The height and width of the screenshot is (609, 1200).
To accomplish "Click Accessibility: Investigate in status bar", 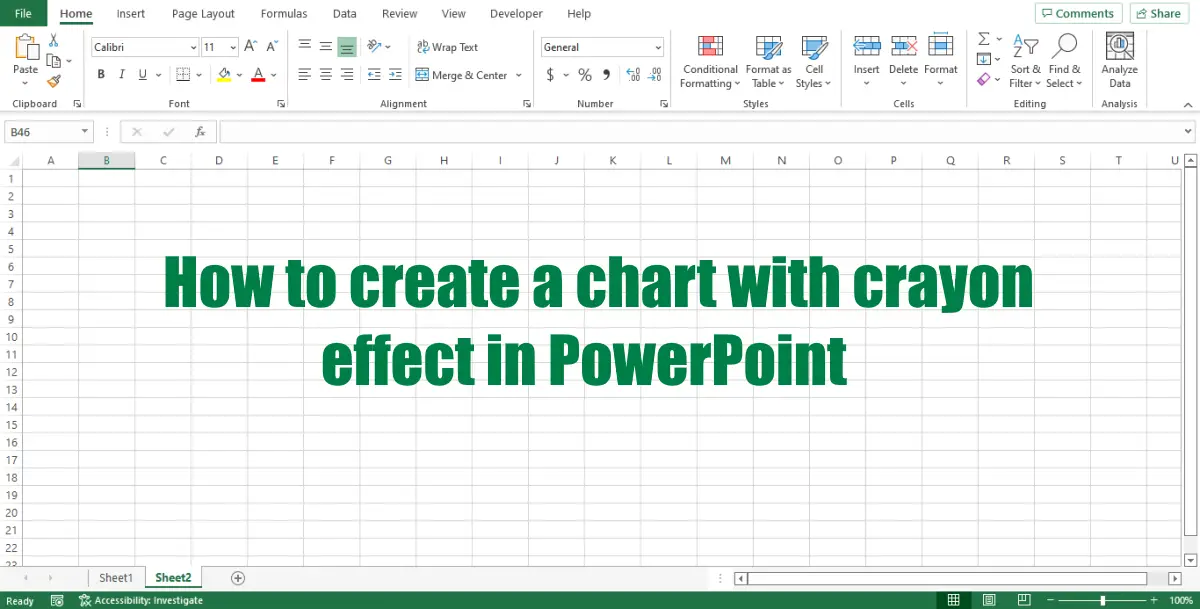I will coord(141,600).
